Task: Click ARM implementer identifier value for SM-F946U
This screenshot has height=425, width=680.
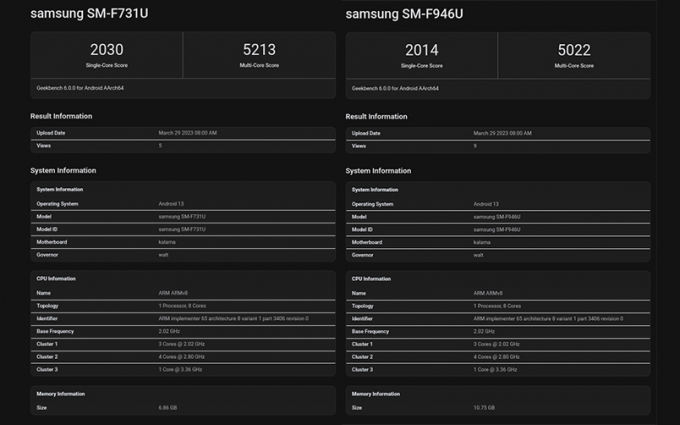Action: point(549,319)
